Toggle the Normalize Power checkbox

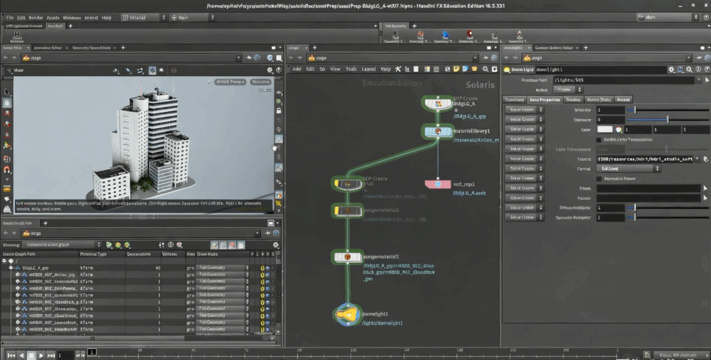click(x=599, y=179)
